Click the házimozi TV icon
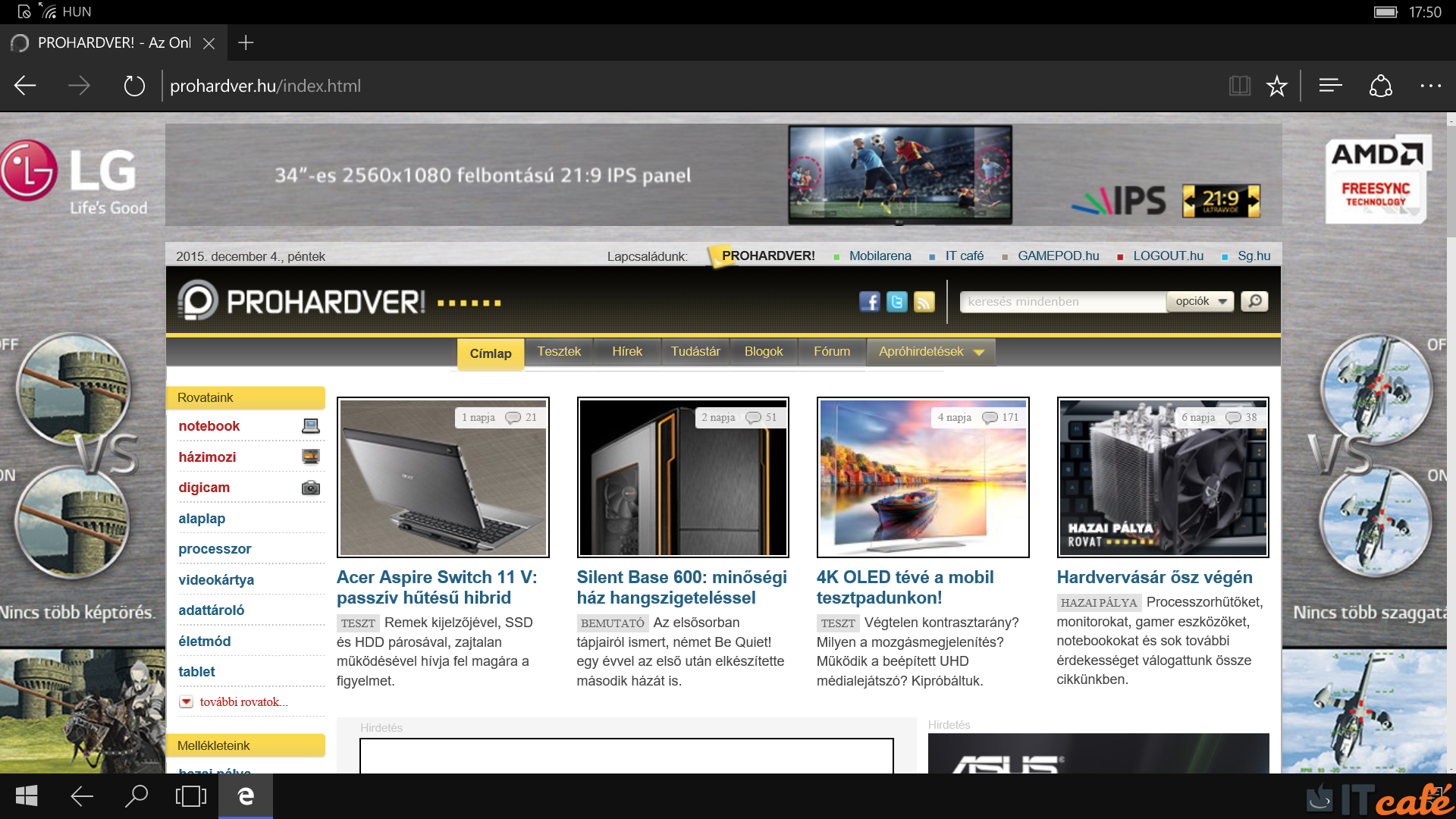This screenshot has width=1456, height=819. (311, 457)
